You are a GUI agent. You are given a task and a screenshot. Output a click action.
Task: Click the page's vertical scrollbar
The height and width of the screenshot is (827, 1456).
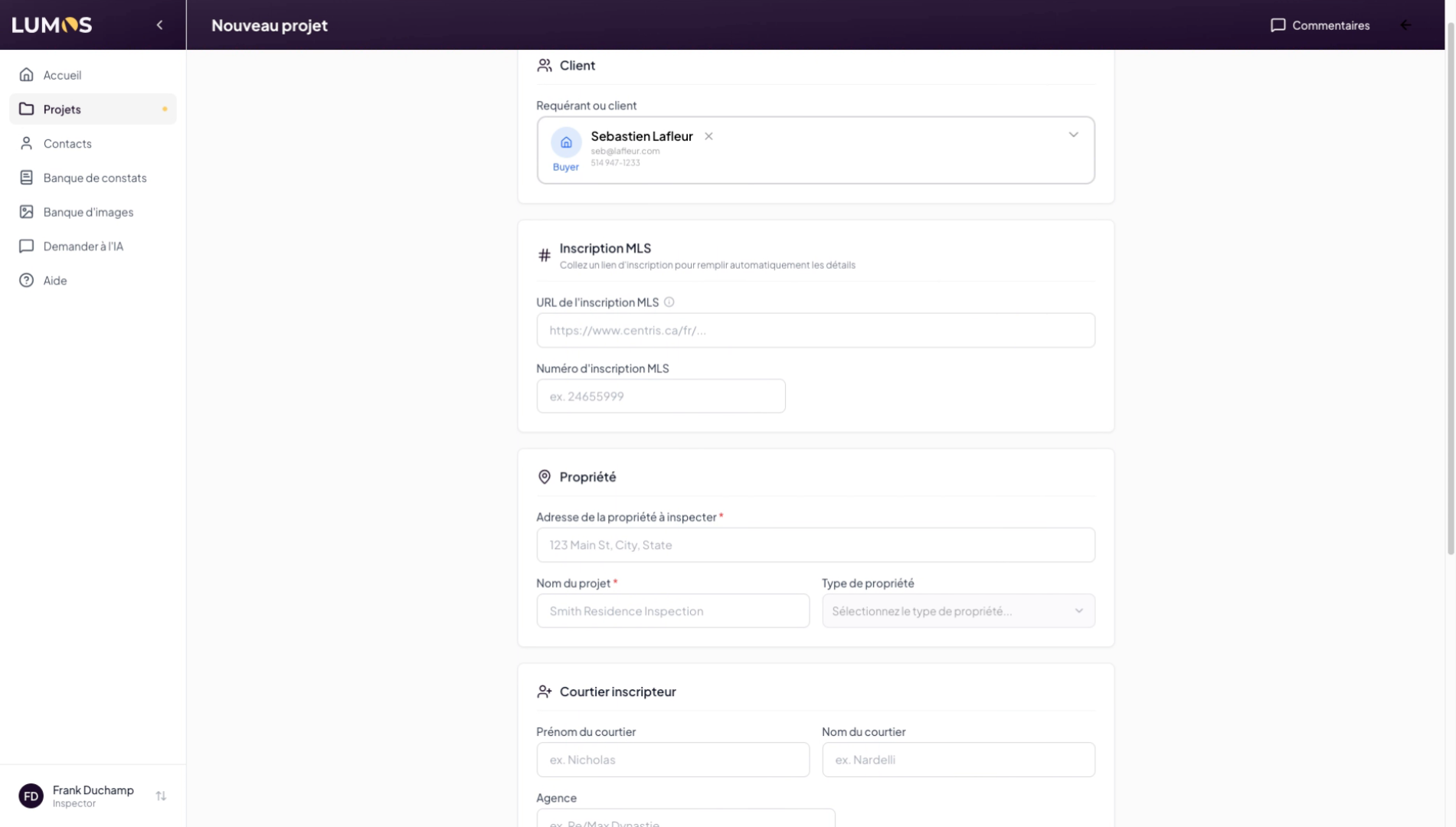click(1450, 306)
